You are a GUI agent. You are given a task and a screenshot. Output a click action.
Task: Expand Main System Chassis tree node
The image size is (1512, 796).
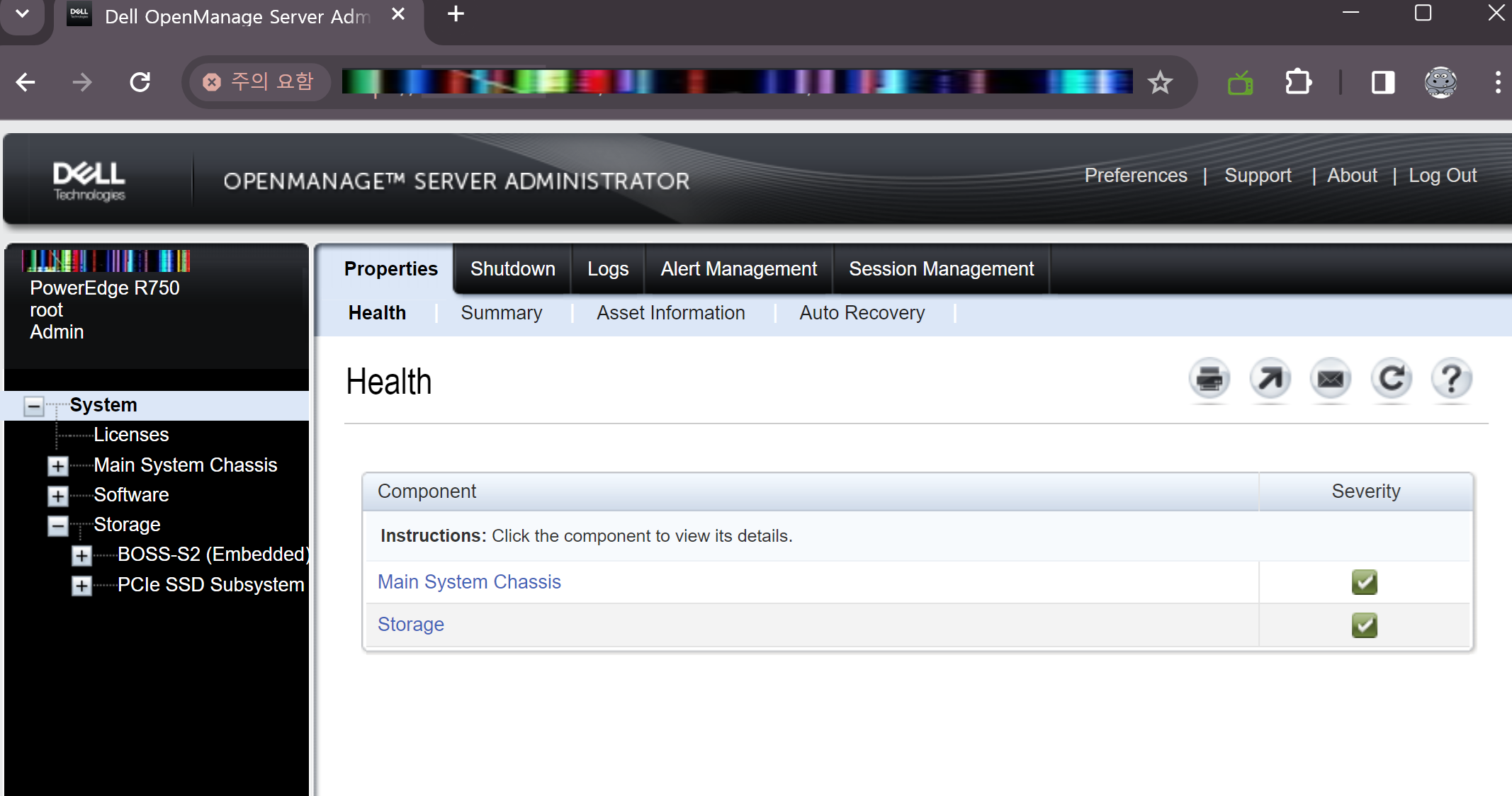coord(57,466)
